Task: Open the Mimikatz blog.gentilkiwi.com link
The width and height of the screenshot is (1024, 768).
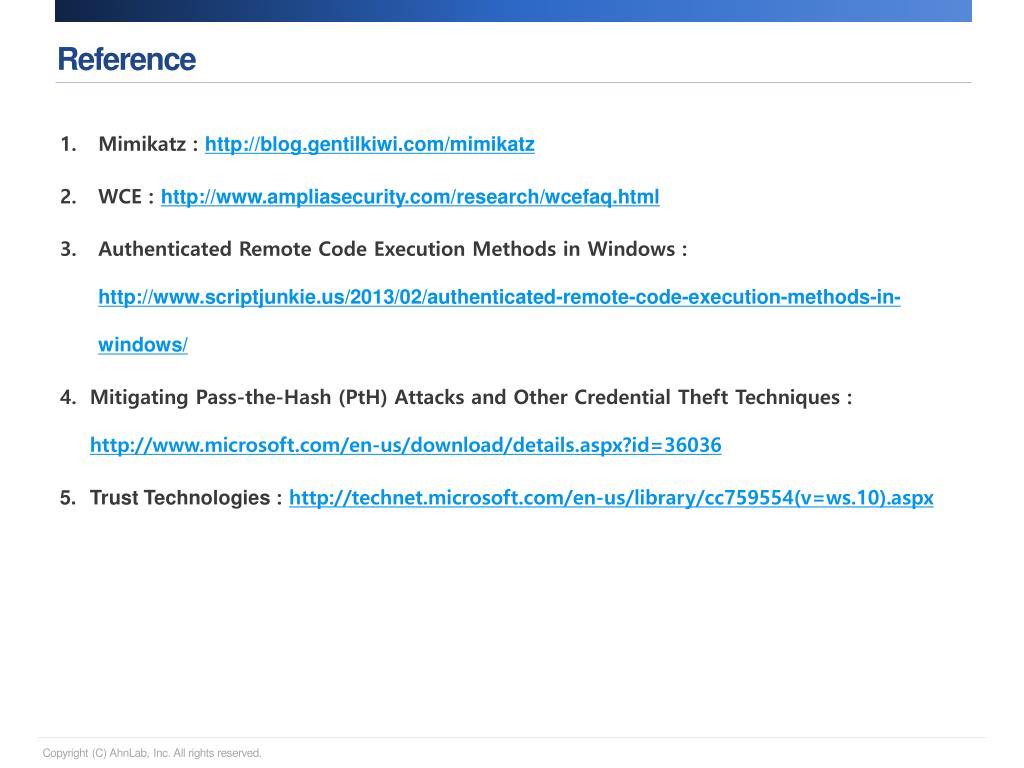Action: coord(370,144)
